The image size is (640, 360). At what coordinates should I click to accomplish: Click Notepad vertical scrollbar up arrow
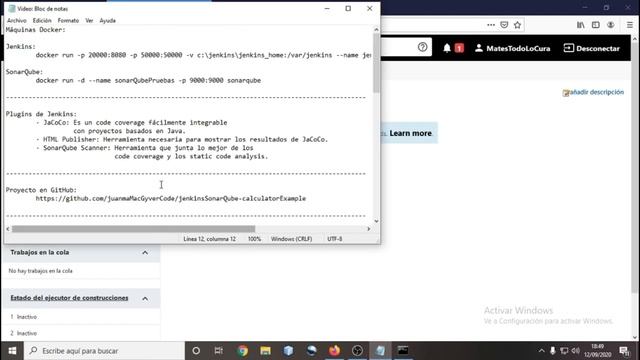pos(376,29)
